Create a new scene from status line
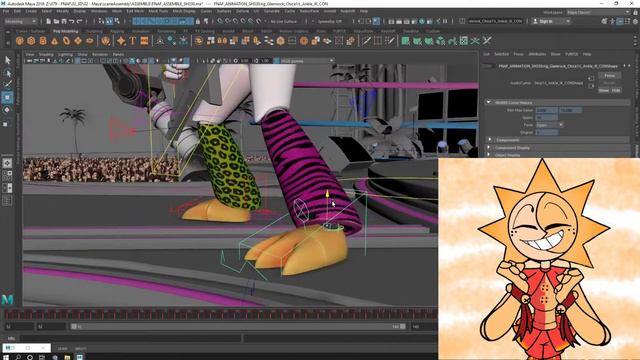Image resolution: width=640 pixels, height=360 pixels. pyautogui.click(x=49, y=21)
